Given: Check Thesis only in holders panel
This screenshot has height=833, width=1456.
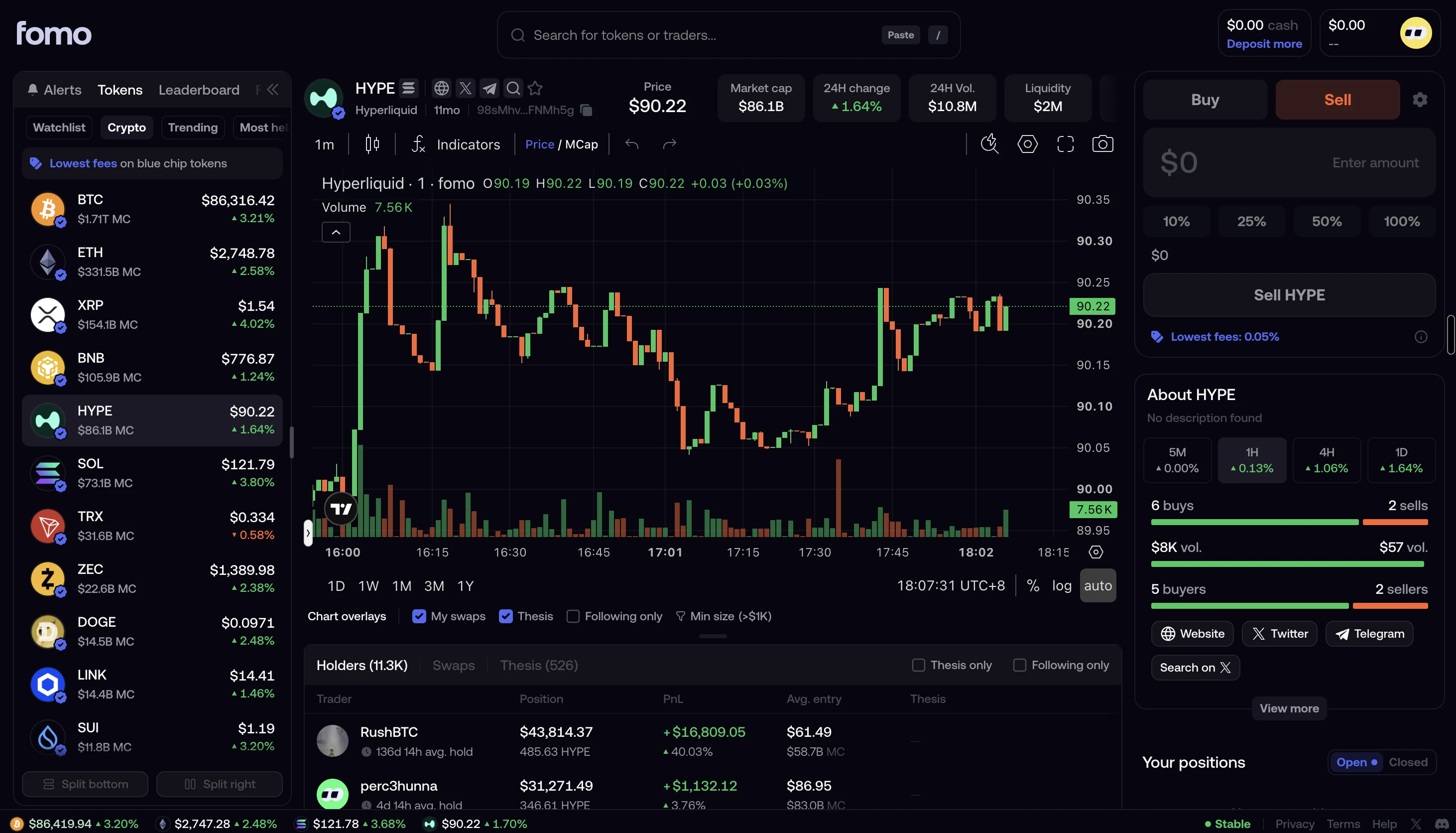Looking at the screenshot, I should point(918,665).
